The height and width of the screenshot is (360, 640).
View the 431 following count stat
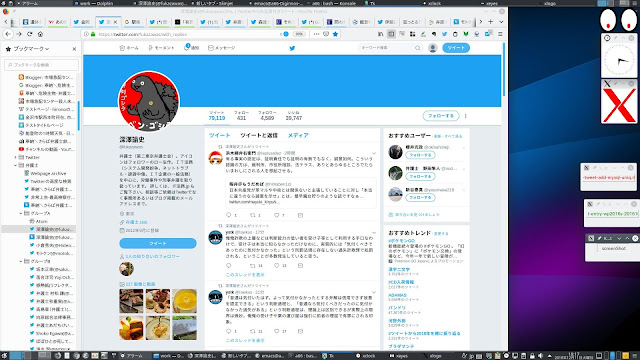coord(241,116)
